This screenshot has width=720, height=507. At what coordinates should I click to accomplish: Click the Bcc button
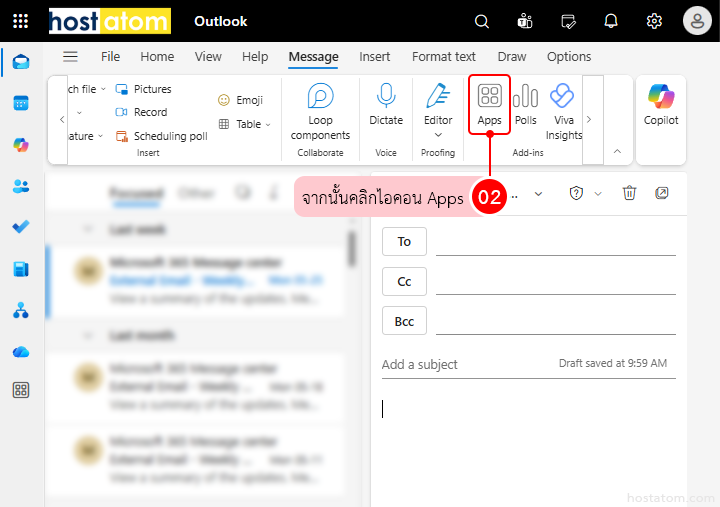pyautogui.click(x=404, y=321)
